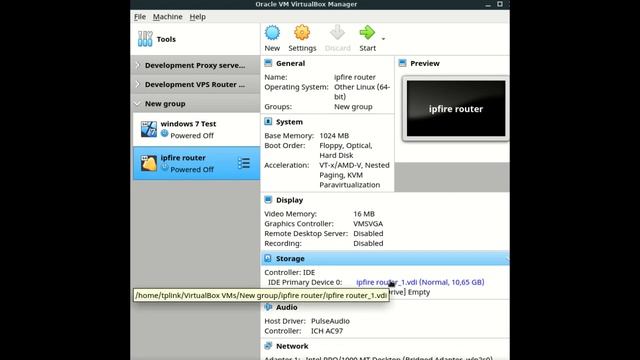Click the 1024 MB base memory value
640x360 pixels.
334,136
